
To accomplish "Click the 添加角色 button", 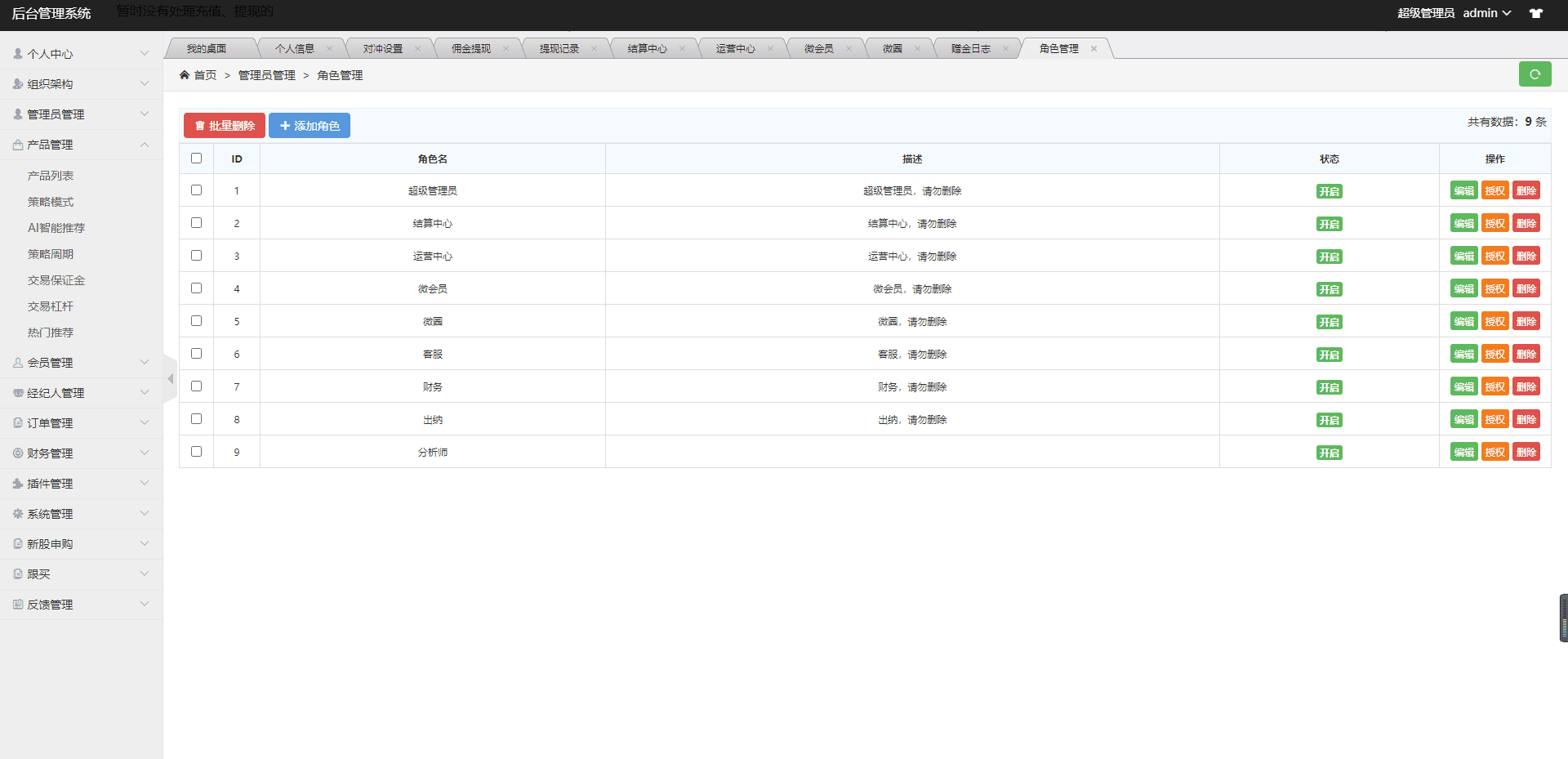I will [x=310, y=126].
